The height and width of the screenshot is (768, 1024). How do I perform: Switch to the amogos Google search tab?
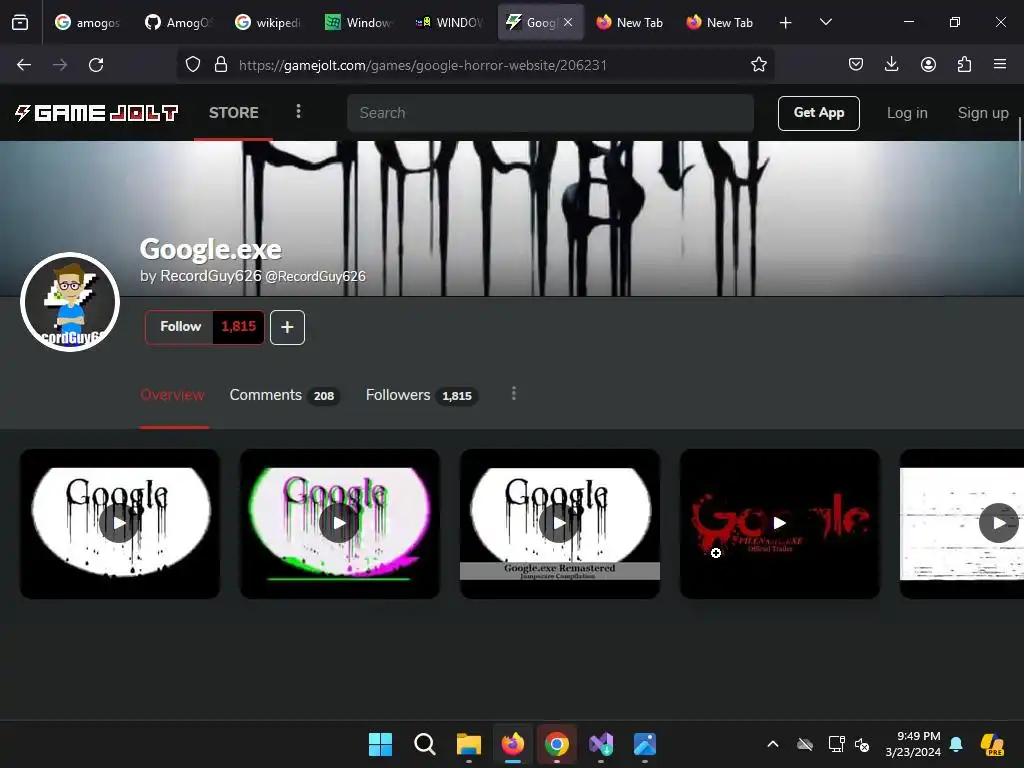coord(88,22)
